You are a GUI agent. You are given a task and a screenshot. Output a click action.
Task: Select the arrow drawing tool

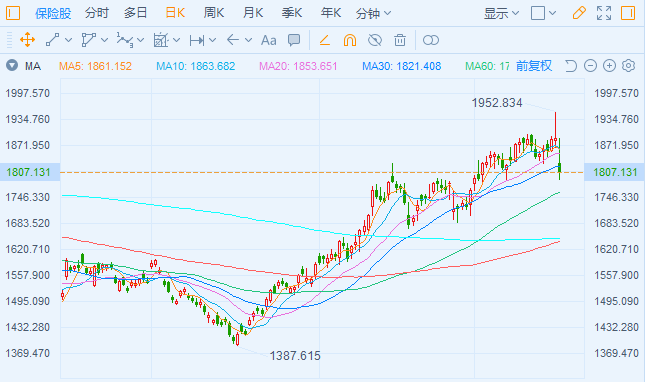[x=233, y=40]
